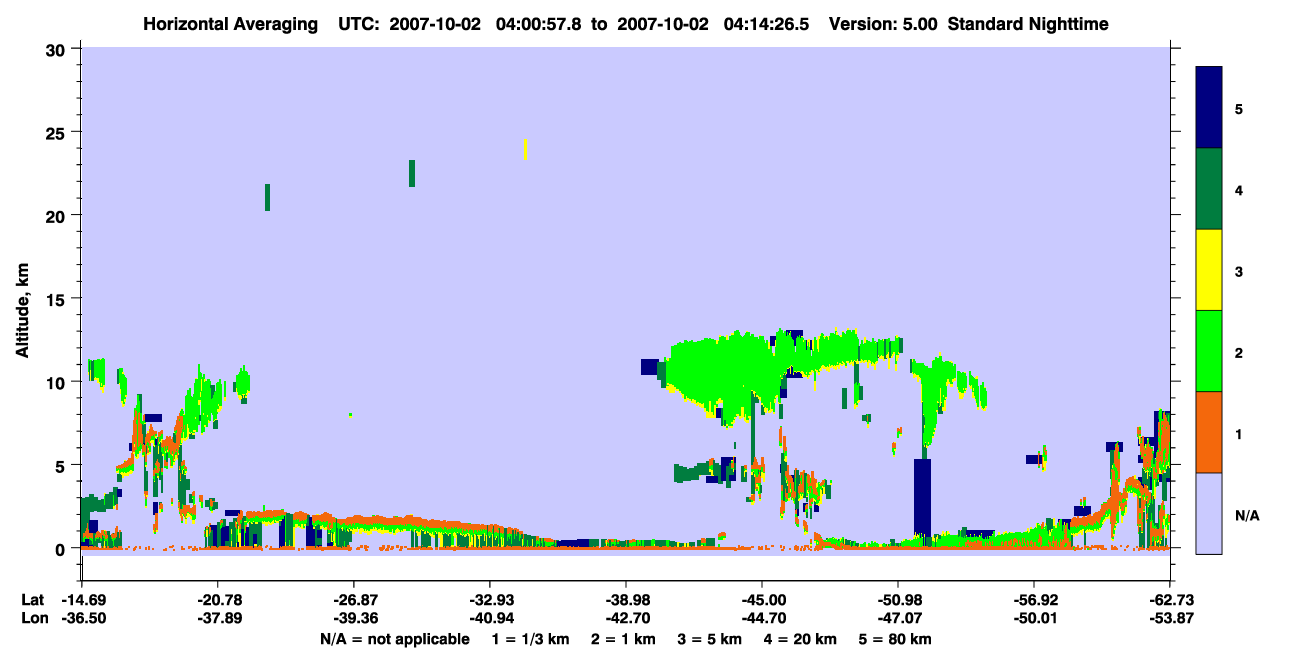Click the longitude label -44.70
Screen dimensions: 1300x667
tap(761, 618)
